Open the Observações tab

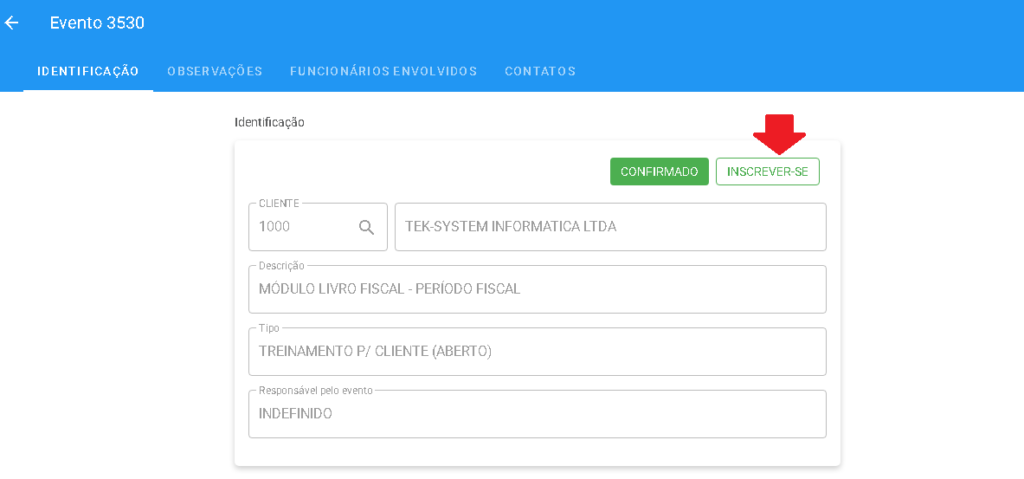tap(215, 71)
